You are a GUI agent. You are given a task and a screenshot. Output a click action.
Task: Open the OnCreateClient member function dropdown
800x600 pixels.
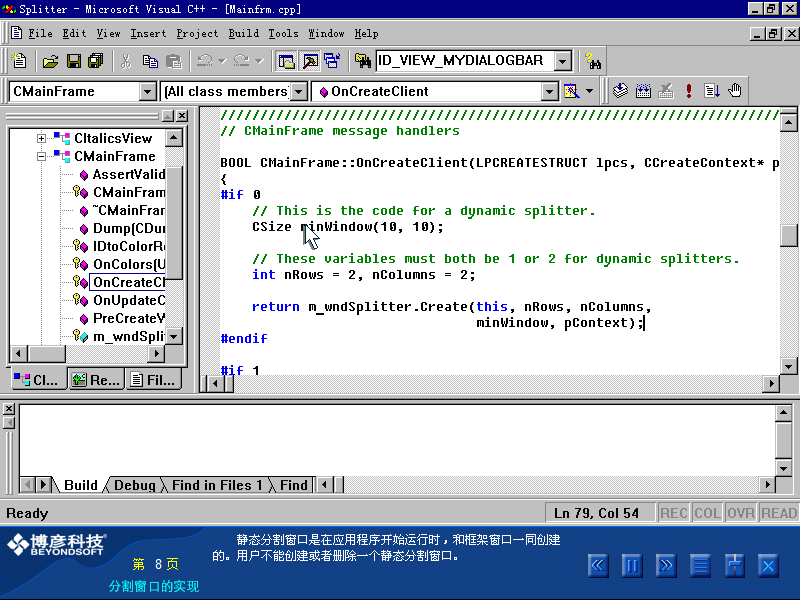pos(549,91)
